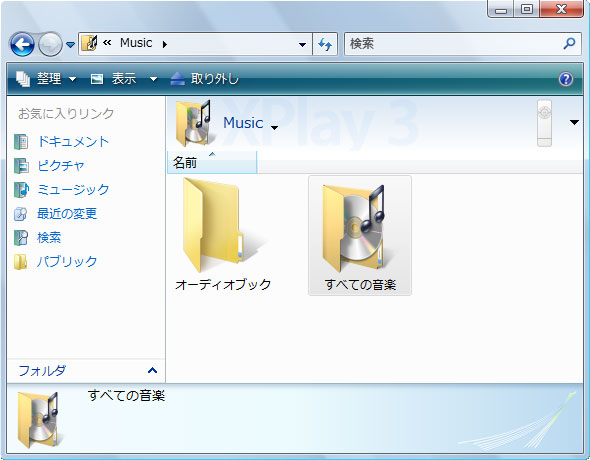Image resolution: width=590 pixels, height=460 pixels.
Task: Click the Music folder icon in address bar
Action: [90, 43]
